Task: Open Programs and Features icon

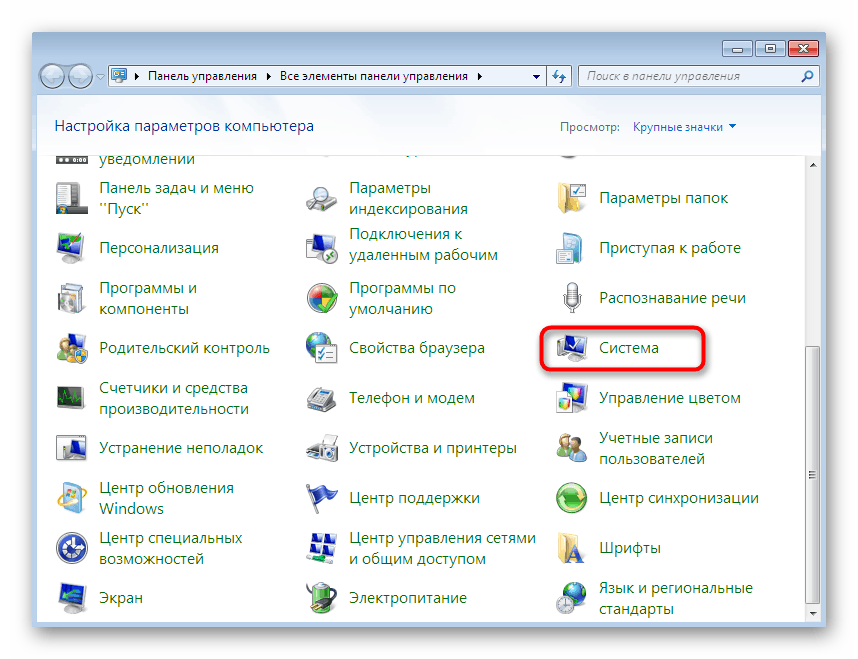Action: (x=72, y=298)
